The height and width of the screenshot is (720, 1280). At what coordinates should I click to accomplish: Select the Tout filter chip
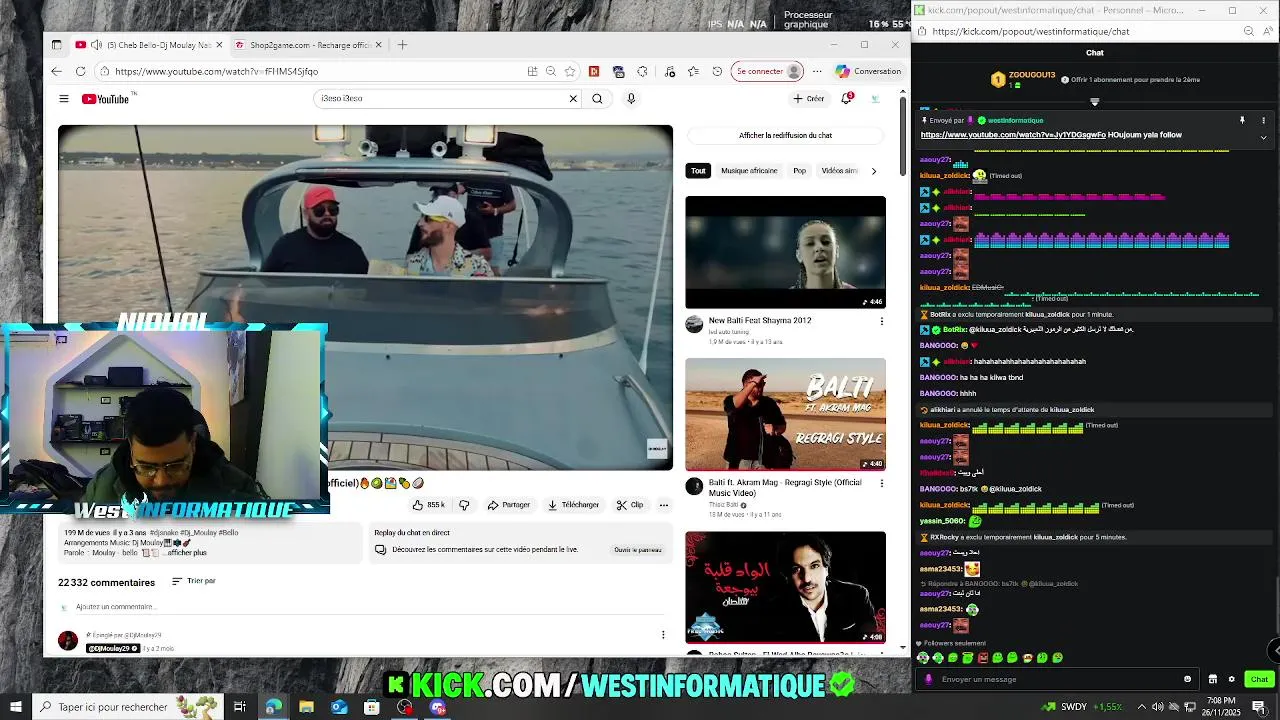coord(698,171)
